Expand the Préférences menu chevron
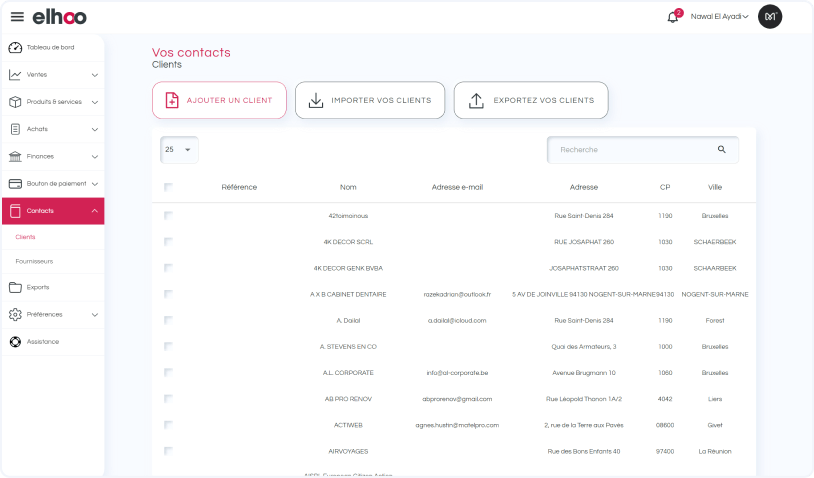Viewport: 814px width, 478px height. pyautogui.click(x=95, y=315)
